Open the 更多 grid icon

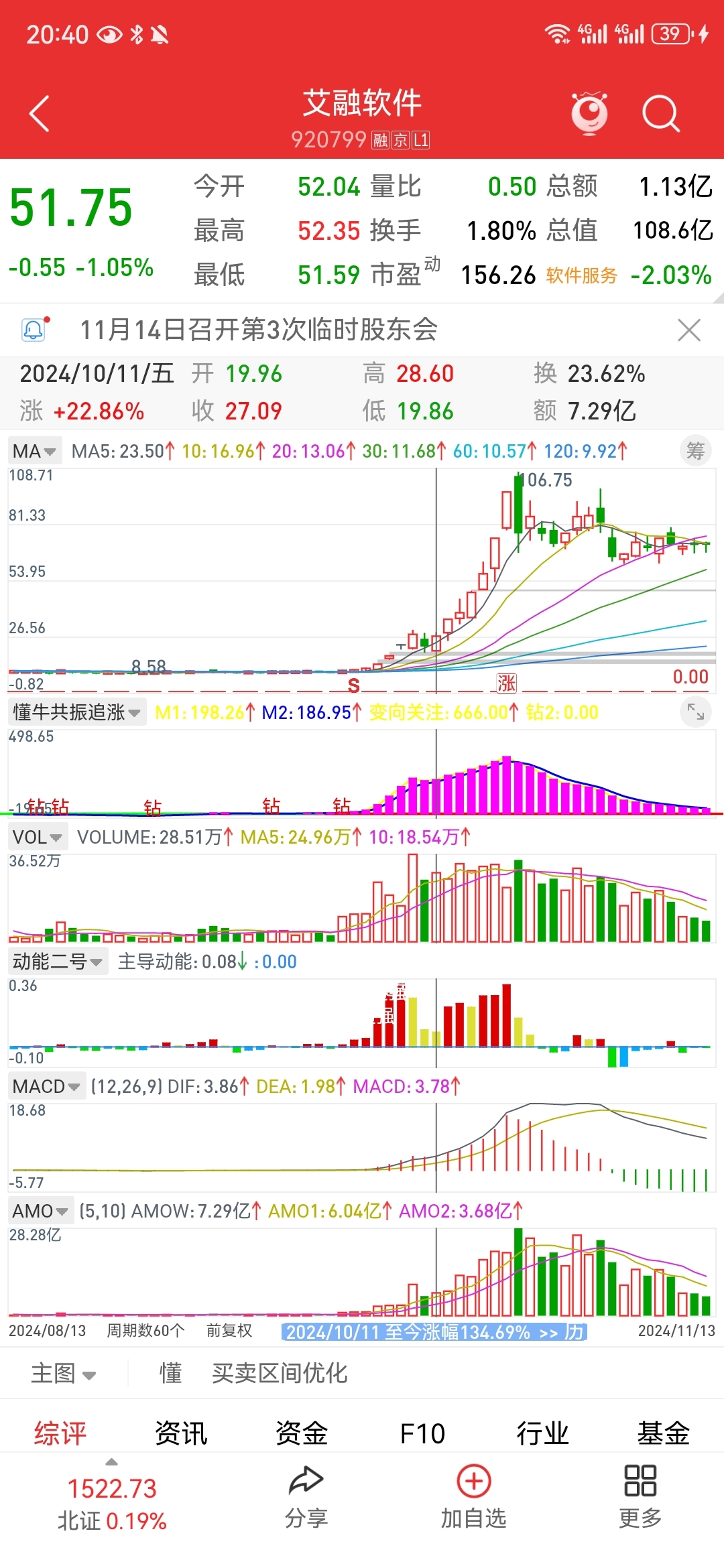(640, 1481)
